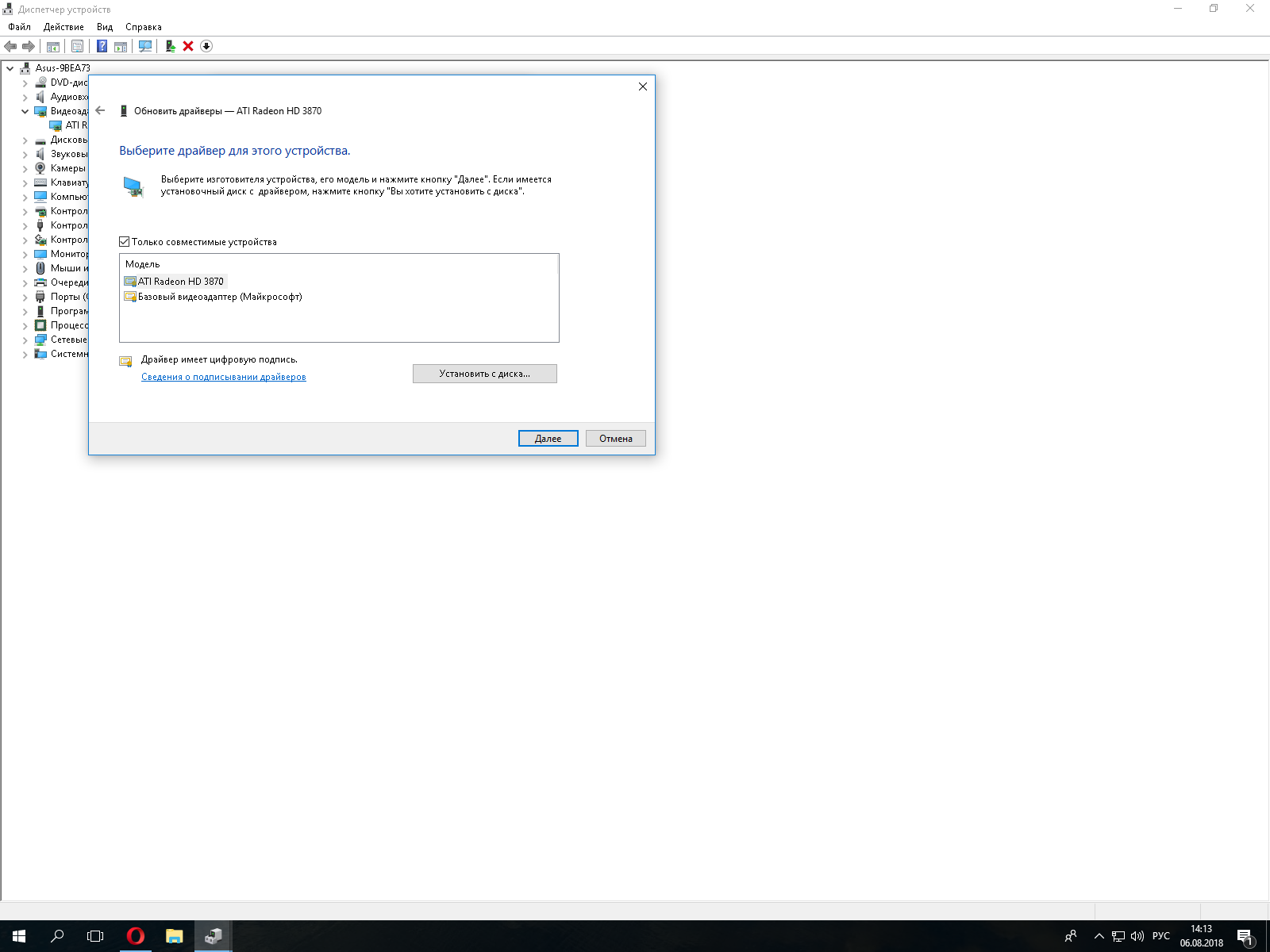The height and width of the screenshot is (952, 1270).
Task: Expand the Процесс tree node
Action: click(x=25, y=325)
